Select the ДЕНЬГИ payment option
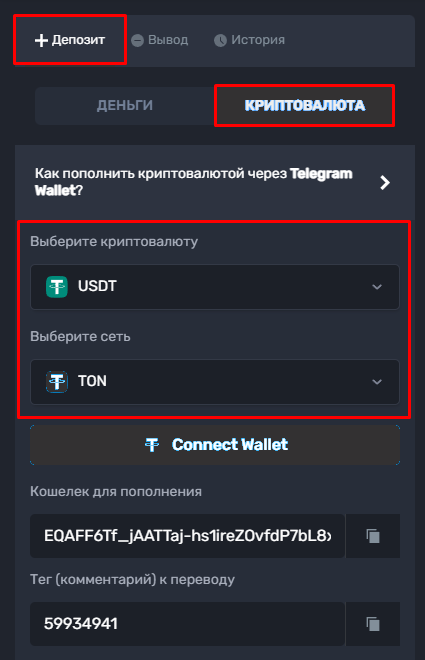The height and width of the screenshot is (660, 425). coord(125,106)
